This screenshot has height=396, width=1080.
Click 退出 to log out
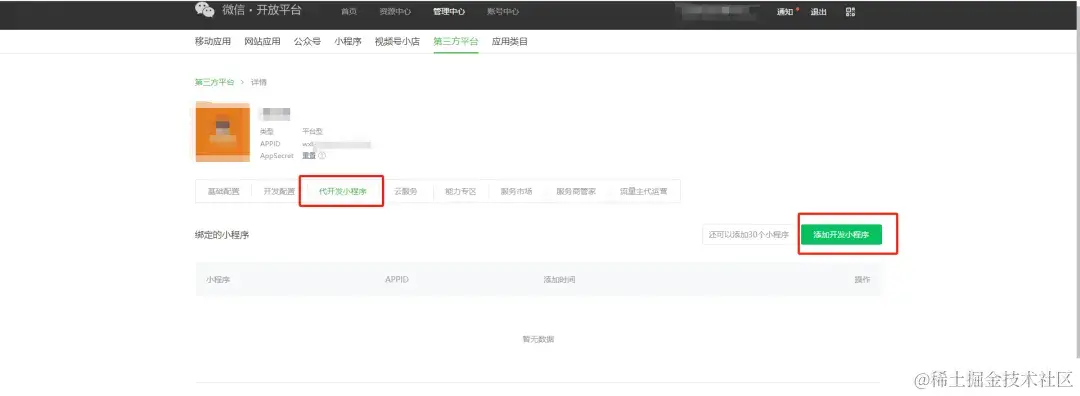click(x=818, y=12)
